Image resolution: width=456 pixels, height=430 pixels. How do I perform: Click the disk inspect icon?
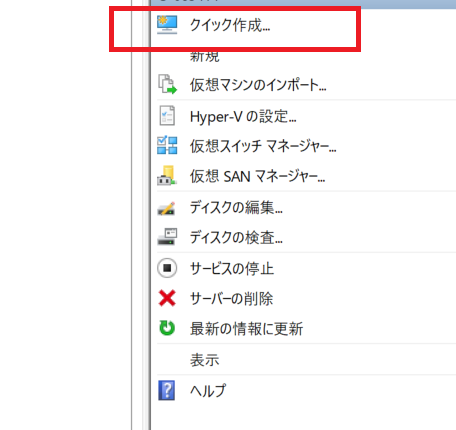[x=167, y=237]
